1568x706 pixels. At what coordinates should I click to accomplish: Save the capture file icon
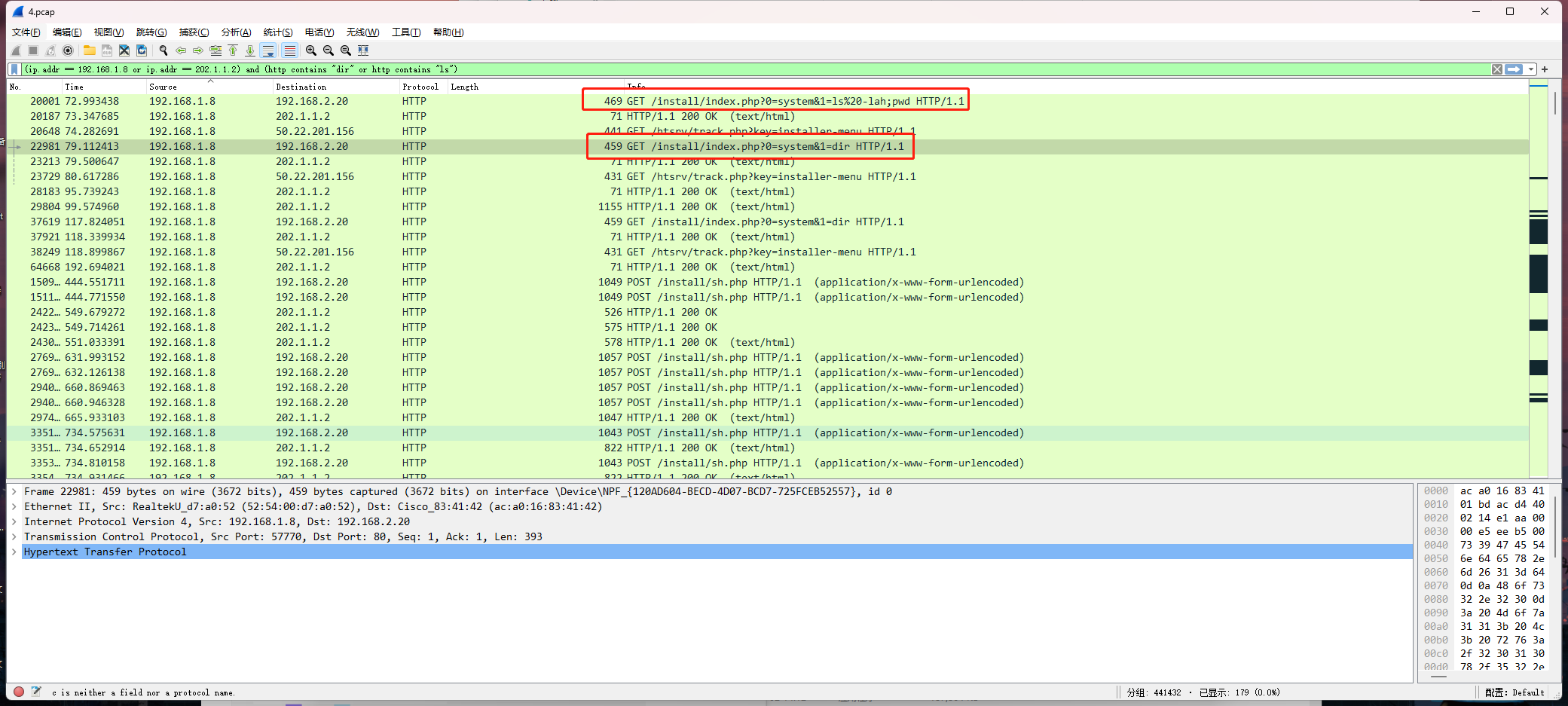107,50
